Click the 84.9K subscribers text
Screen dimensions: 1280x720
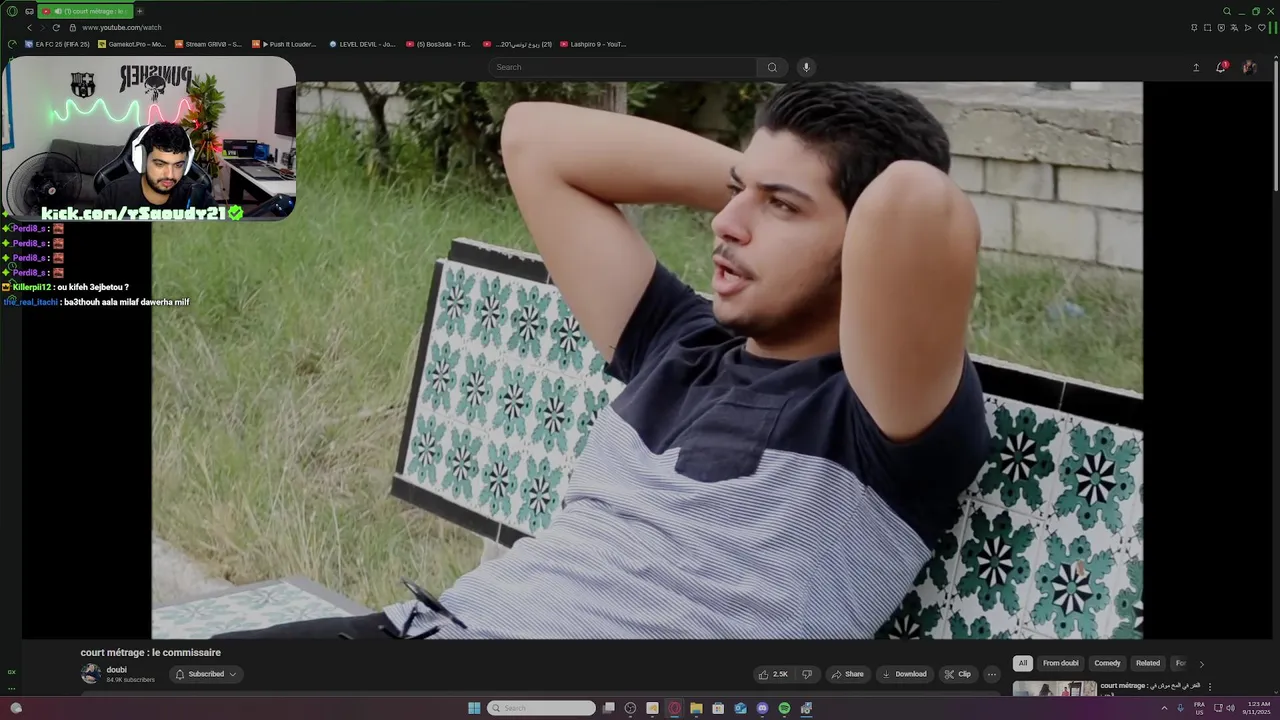tap(131, 680)
